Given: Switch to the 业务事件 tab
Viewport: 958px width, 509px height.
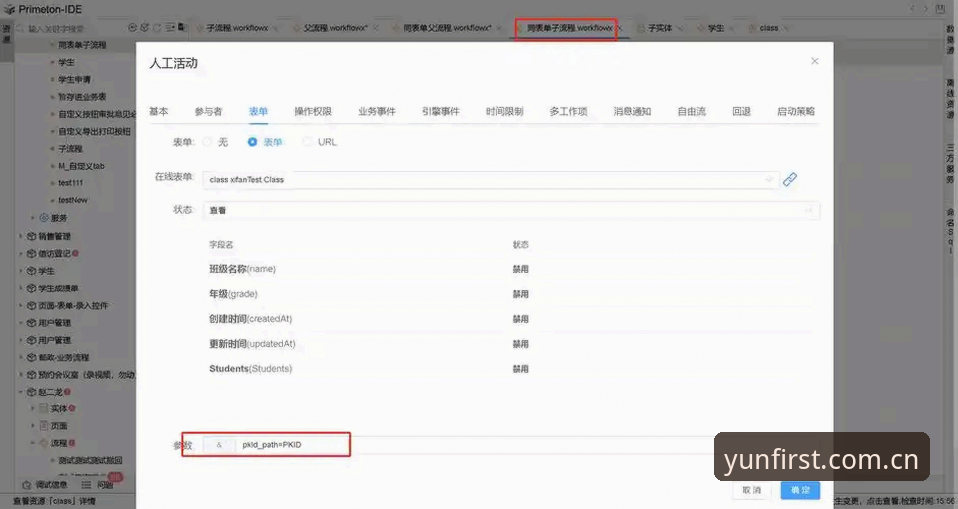Looking at the screenshot, I should (x=377, y=111).
